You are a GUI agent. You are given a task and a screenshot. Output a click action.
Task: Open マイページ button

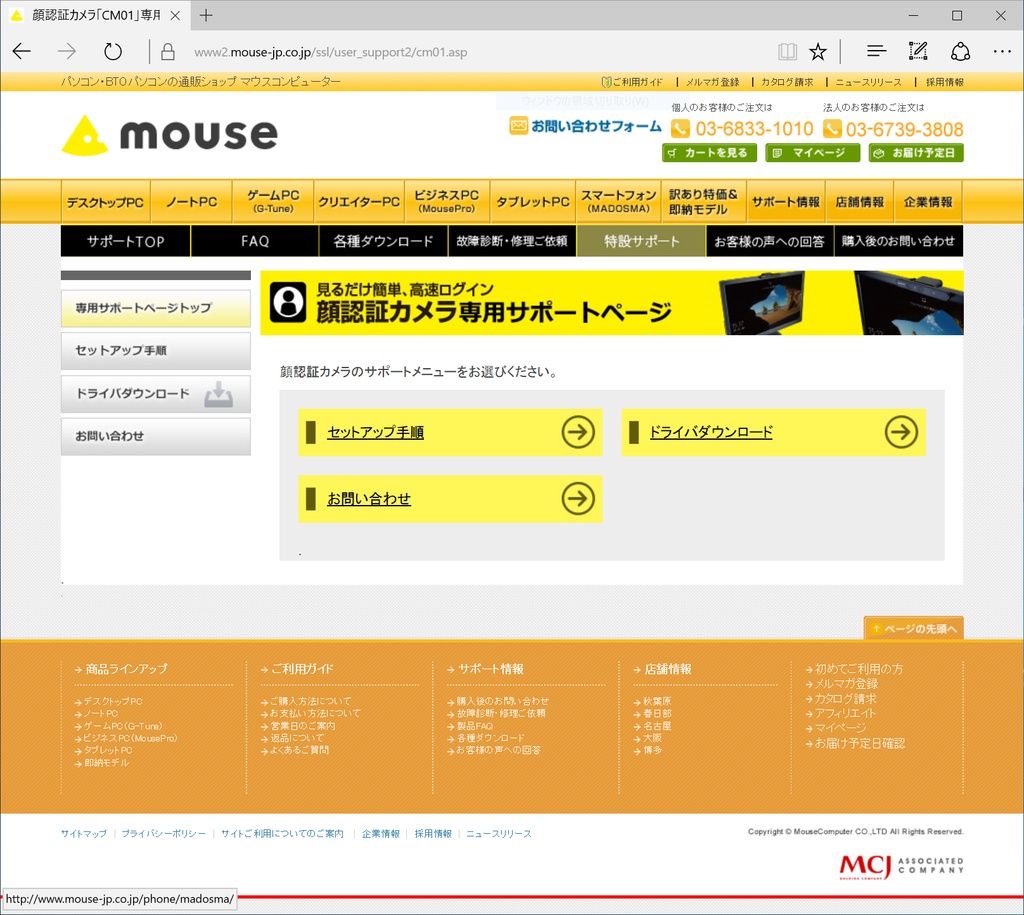[x=812, y=153]
